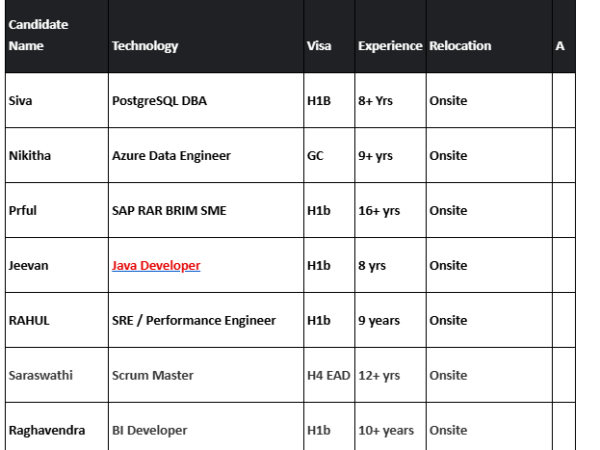
Task: Click the cell with name Nikitha
Action: (57, 155)
